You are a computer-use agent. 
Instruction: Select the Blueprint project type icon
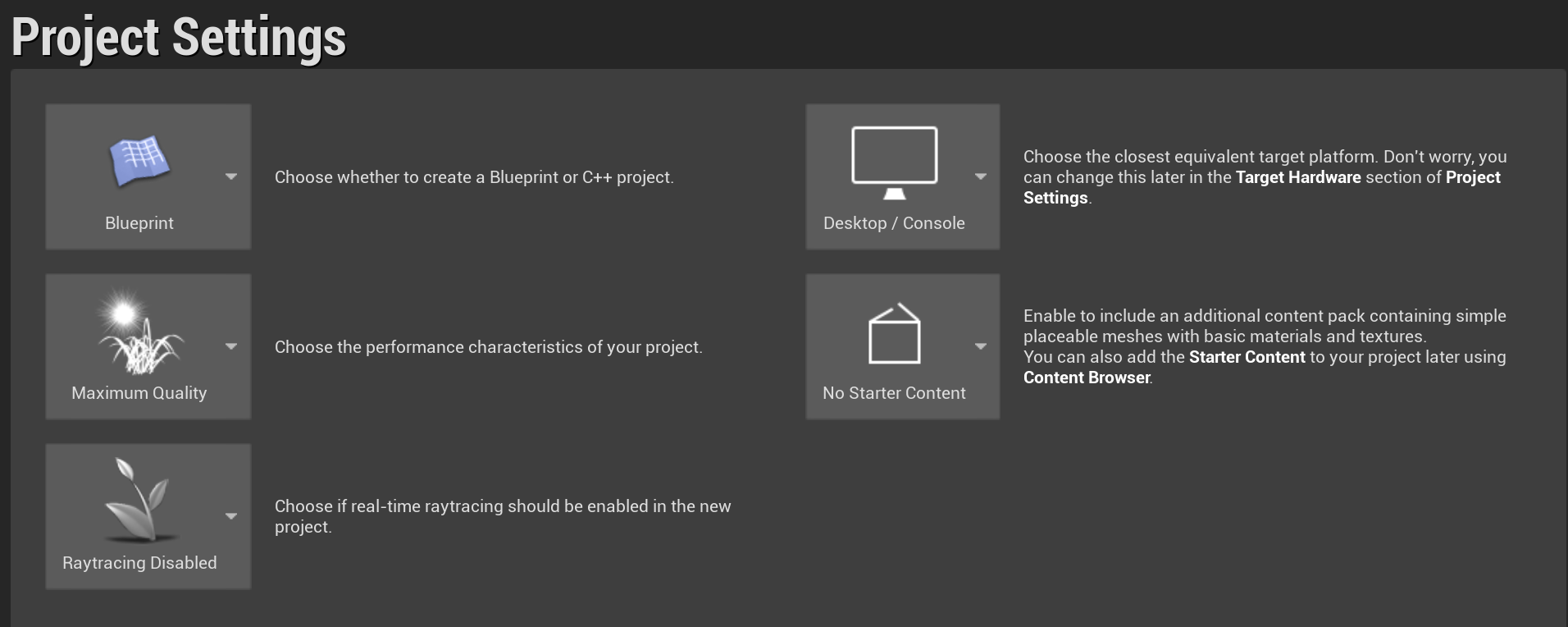coord(139,162)
